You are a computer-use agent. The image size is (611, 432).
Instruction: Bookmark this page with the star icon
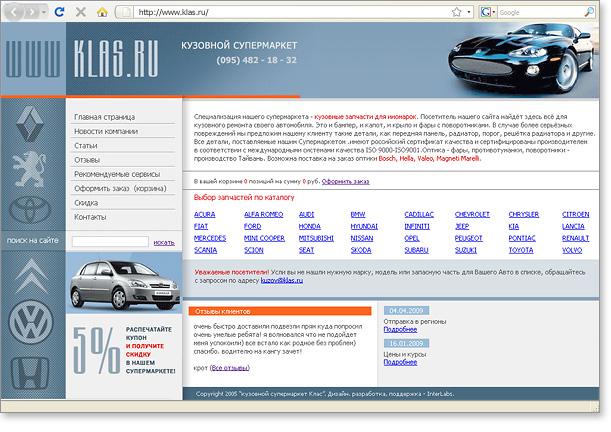(x=456, y=12)
